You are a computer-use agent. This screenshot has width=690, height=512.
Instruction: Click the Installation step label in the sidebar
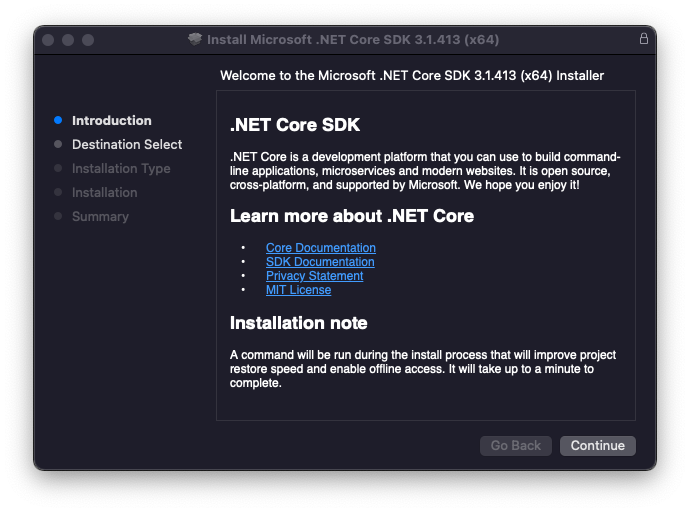[x=105, y=192]
